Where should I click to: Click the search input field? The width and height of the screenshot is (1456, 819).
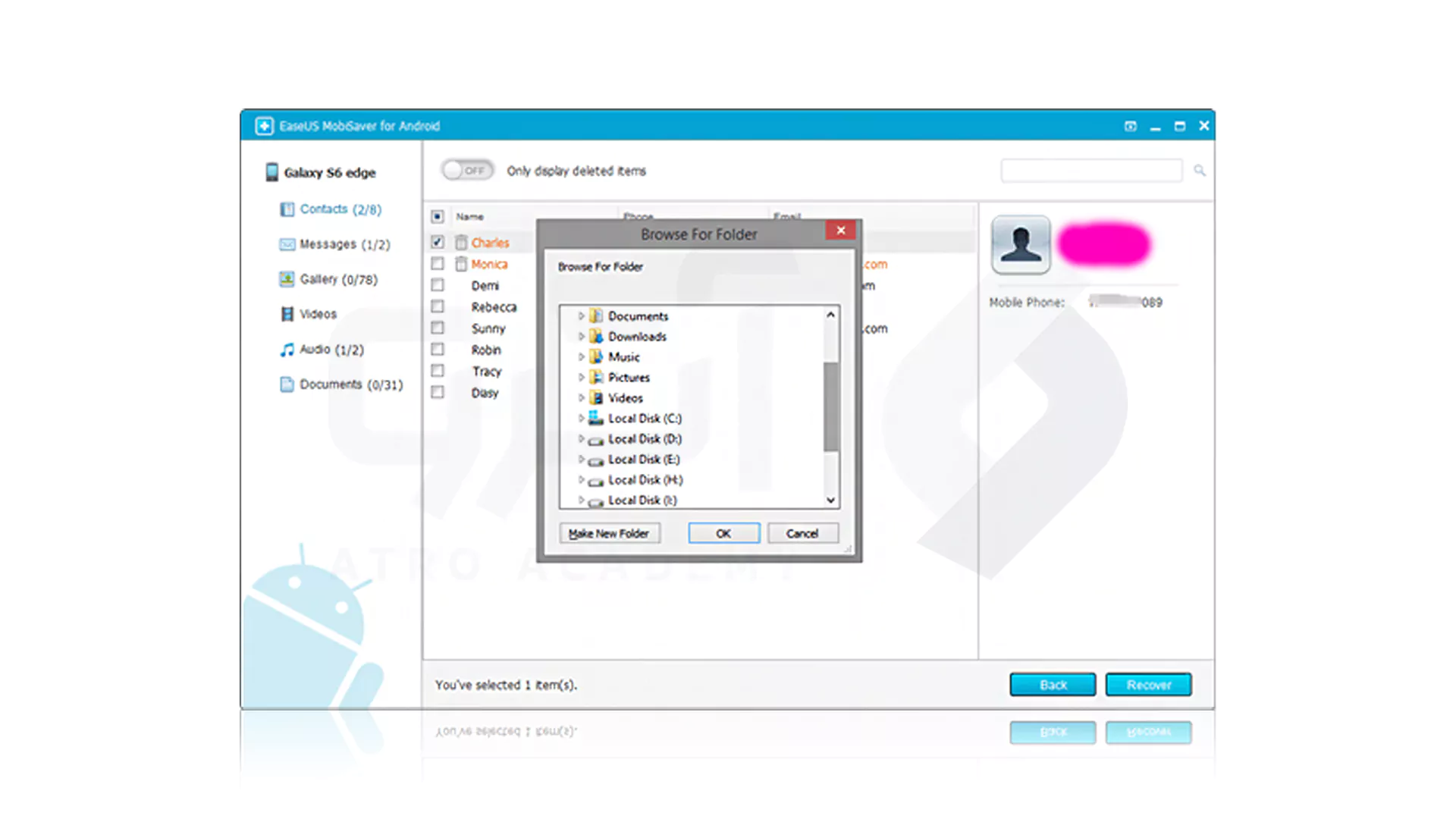pos(1091,171)
